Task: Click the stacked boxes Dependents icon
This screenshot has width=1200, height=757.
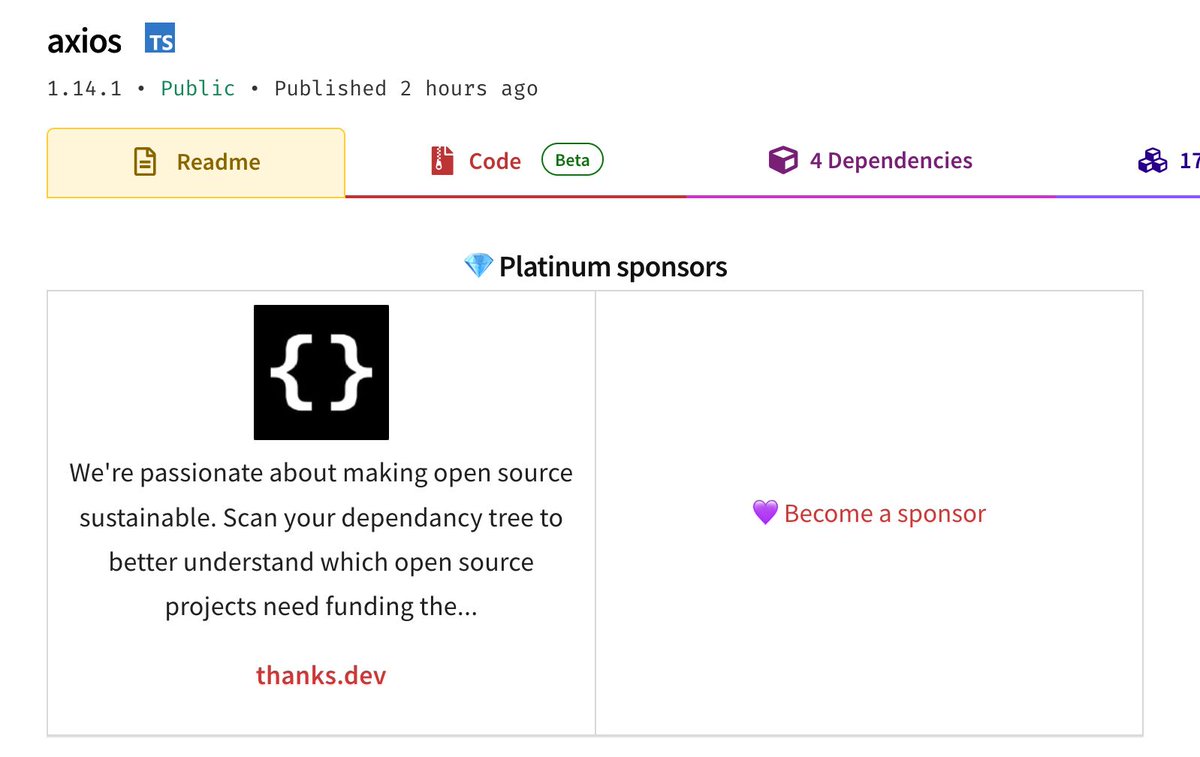Action: coord(1152,161)
